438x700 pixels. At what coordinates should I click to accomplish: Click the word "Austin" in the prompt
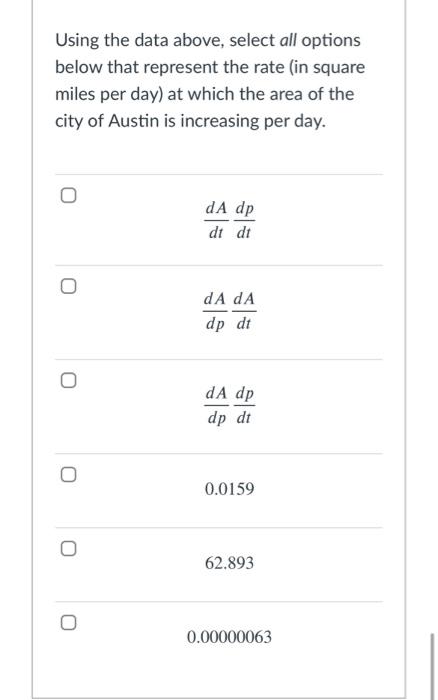click(133, 121)
